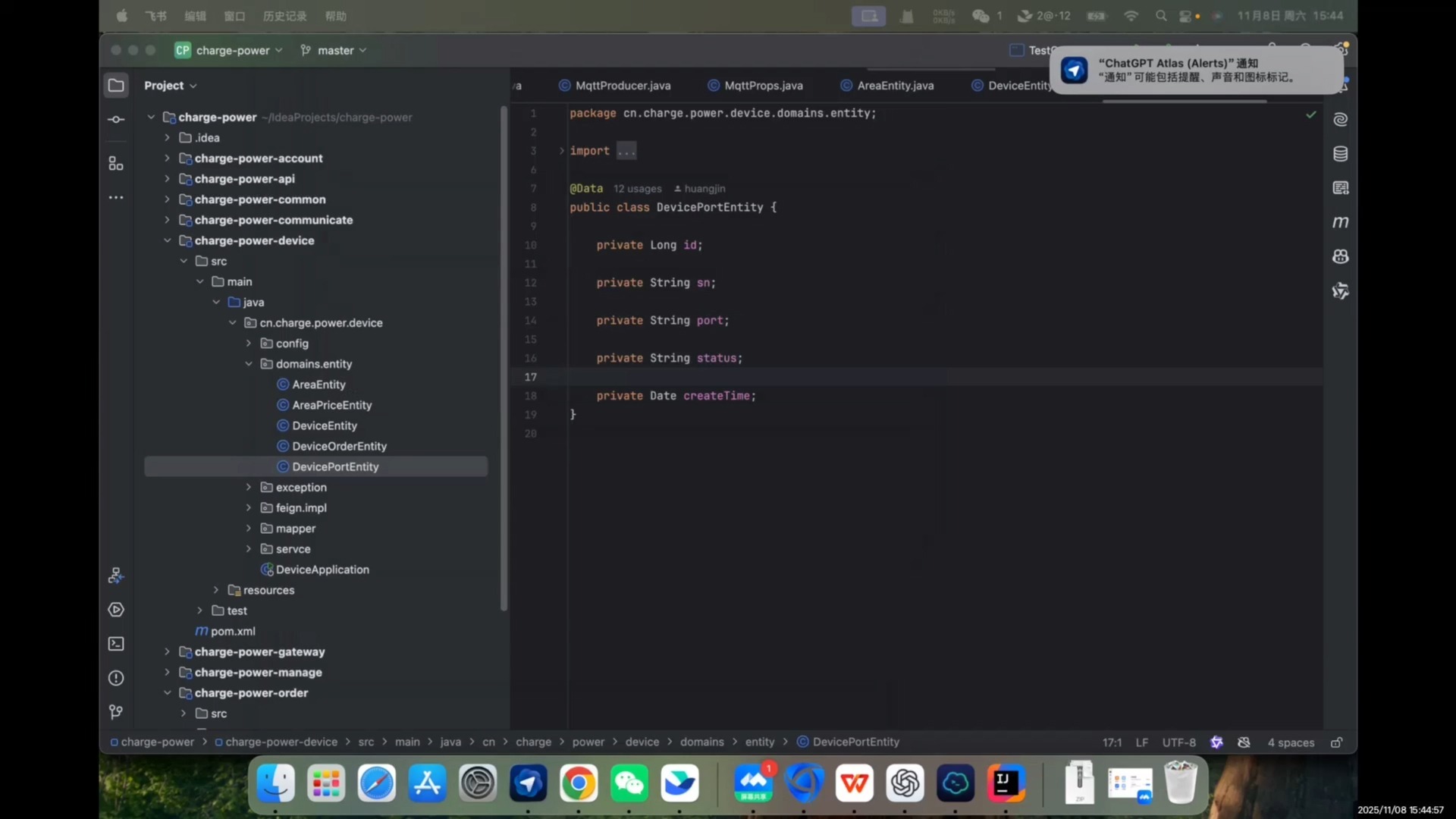The image size is (1456, 819).
Task: Open the Services run icon in sidebar
Action: [x=116, y=610]
